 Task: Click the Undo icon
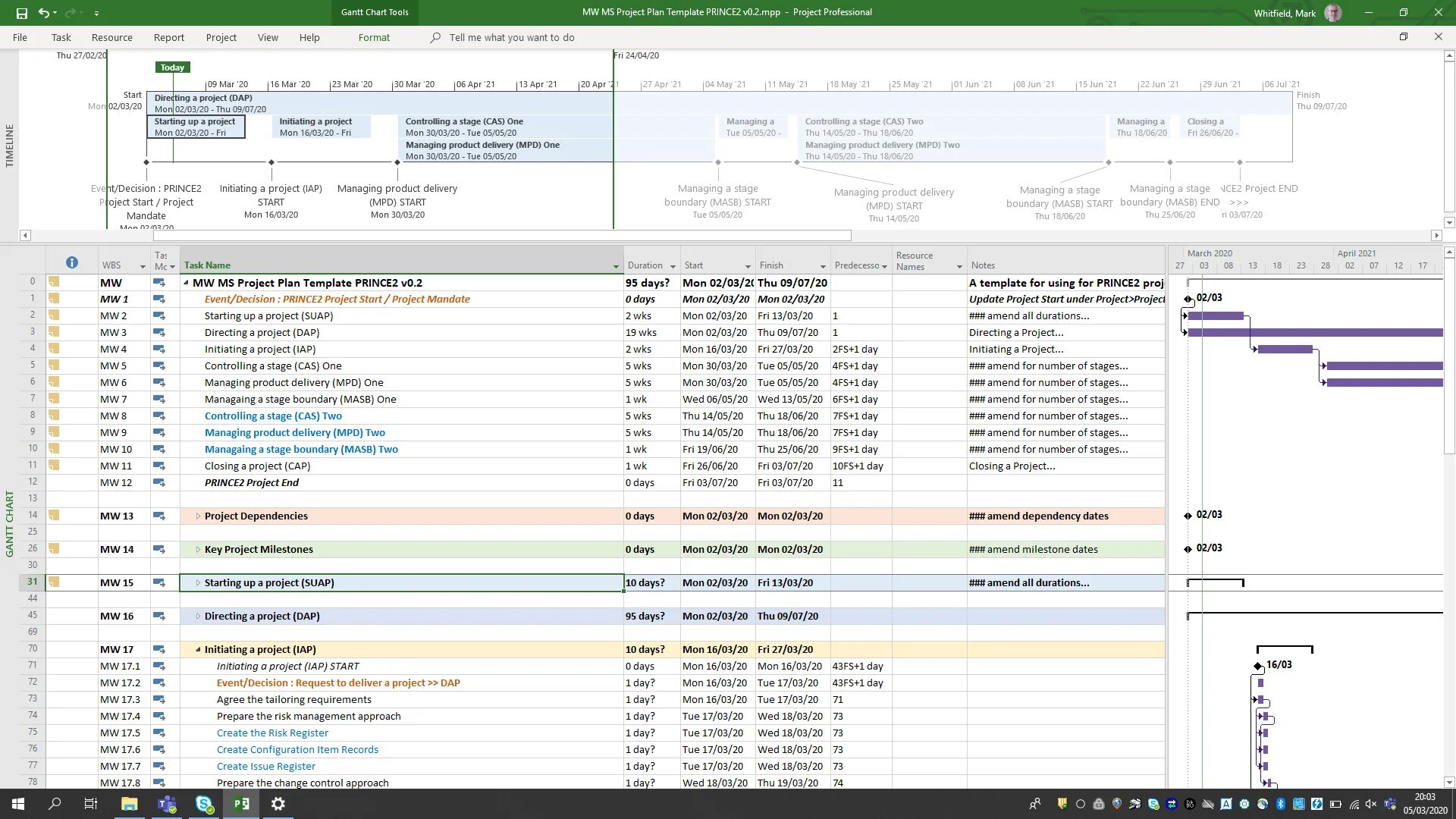[42, 12]
